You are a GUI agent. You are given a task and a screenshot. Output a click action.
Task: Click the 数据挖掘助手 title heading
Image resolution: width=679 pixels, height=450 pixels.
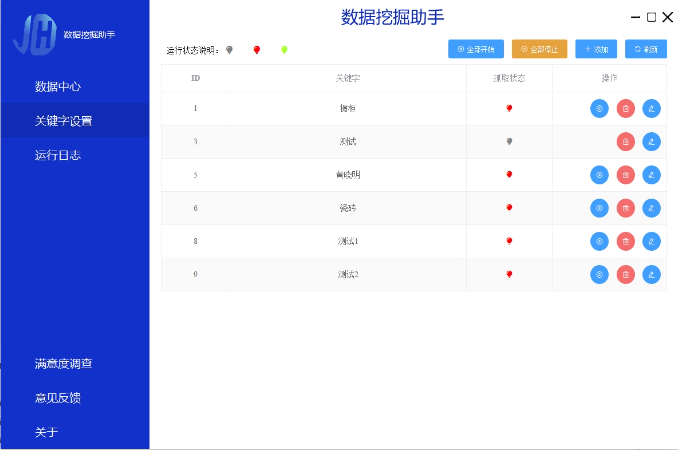[x=393, y=17]
